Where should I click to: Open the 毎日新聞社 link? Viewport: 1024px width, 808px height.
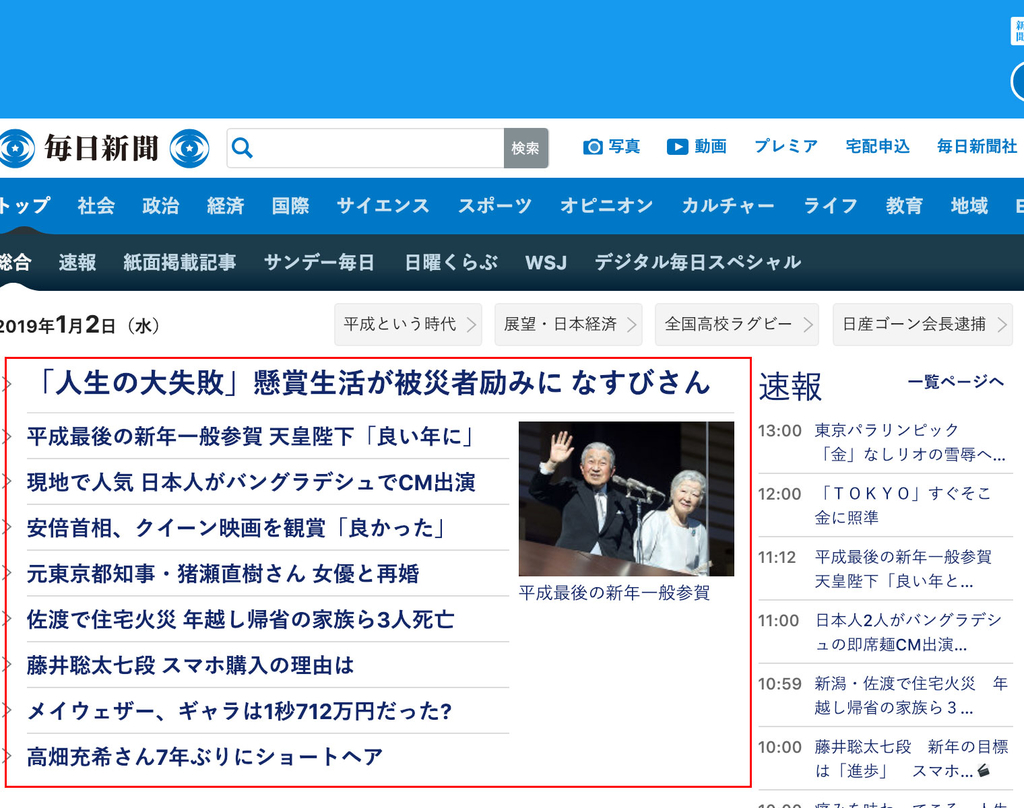tap(977, 146)
